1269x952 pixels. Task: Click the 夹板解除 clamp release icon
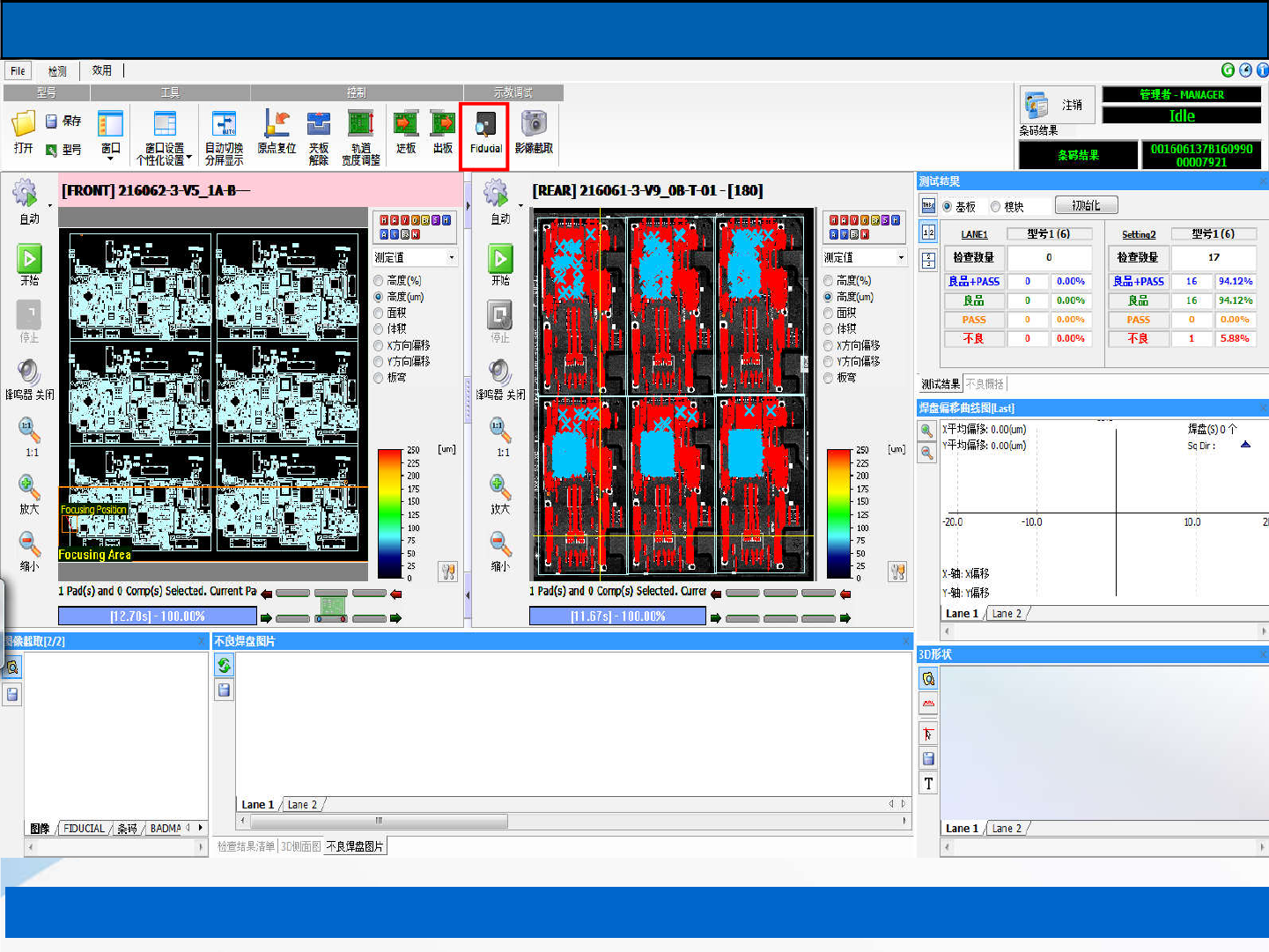[319, 125]
